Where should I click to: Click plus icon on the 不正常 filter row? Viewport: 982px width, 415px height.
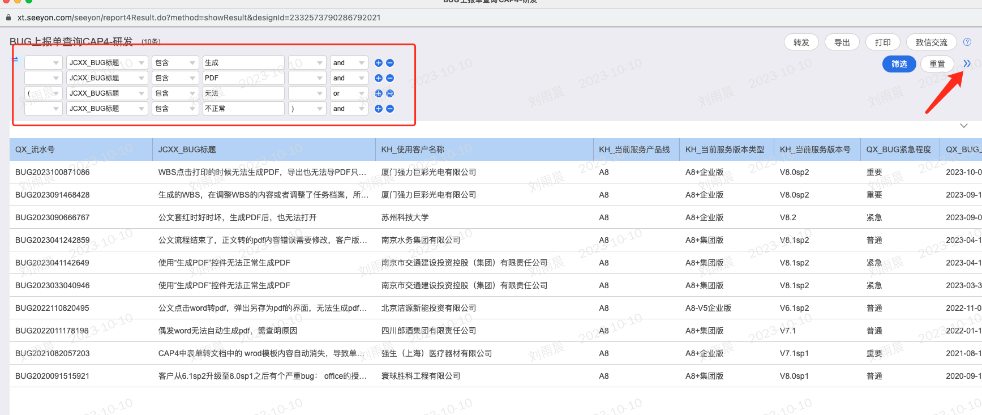[x=379, y=107]
